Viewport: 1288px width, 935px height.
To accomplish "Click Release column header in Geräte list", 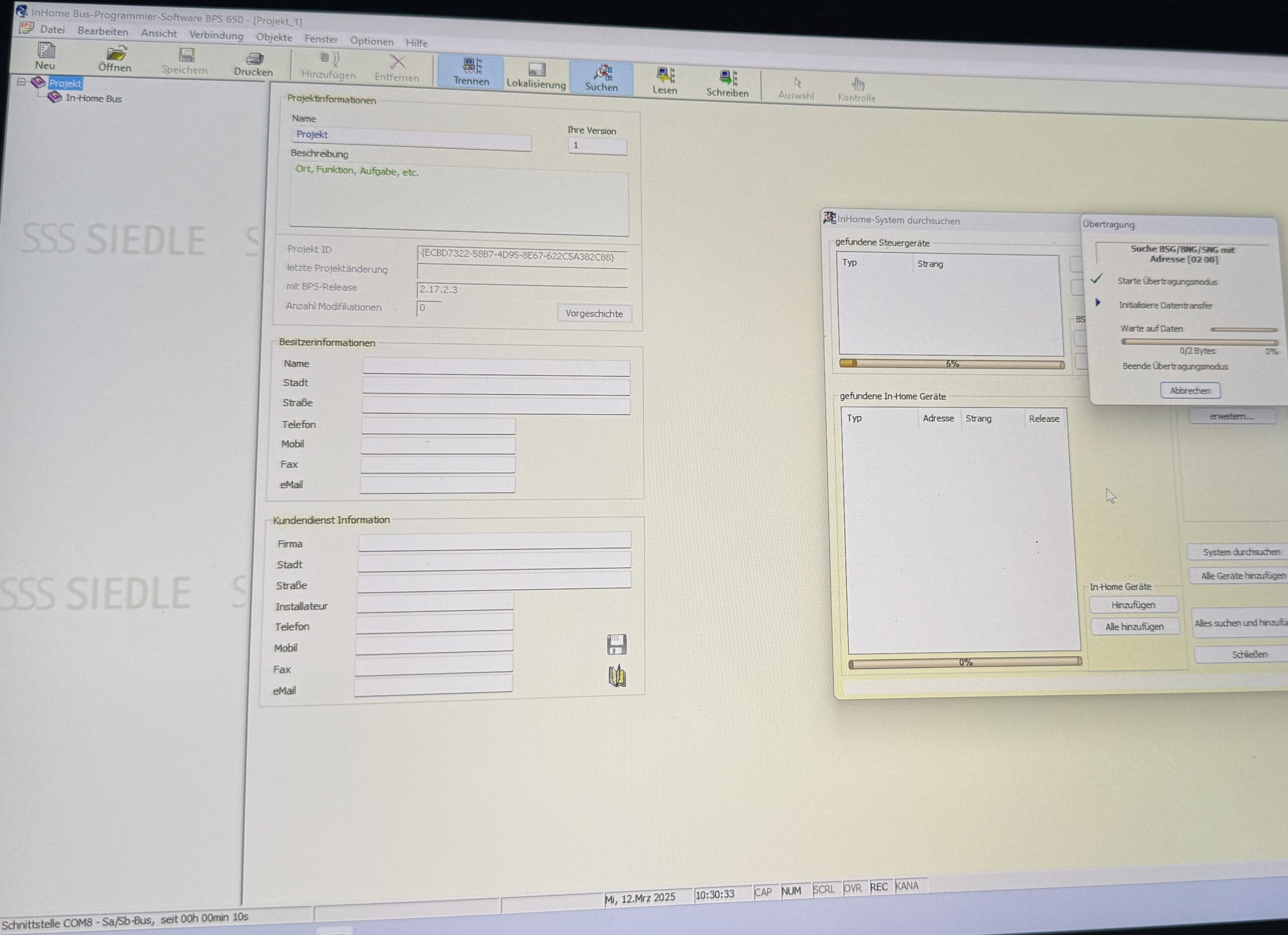I will pyautogui.click(x=1044, y=419).
